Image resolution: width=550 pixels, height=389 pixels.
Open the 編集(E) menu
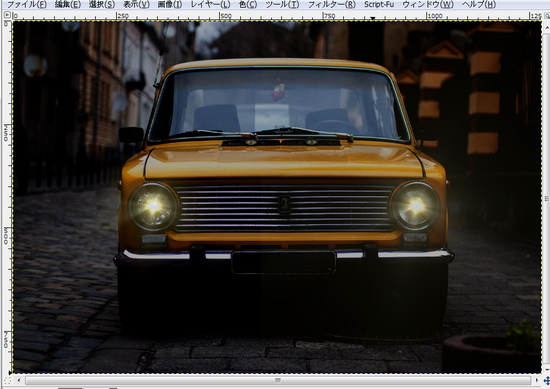pos(68,5)
